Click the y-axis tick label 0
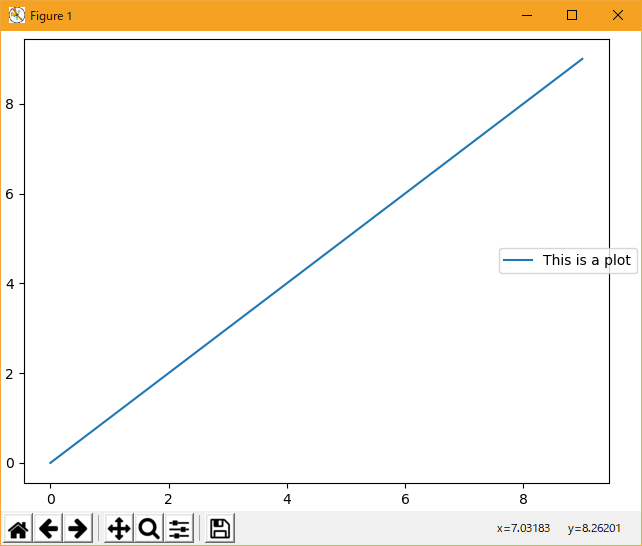This screenshot has height=546, width=642. pyautogui.click(x=9, y=463)
